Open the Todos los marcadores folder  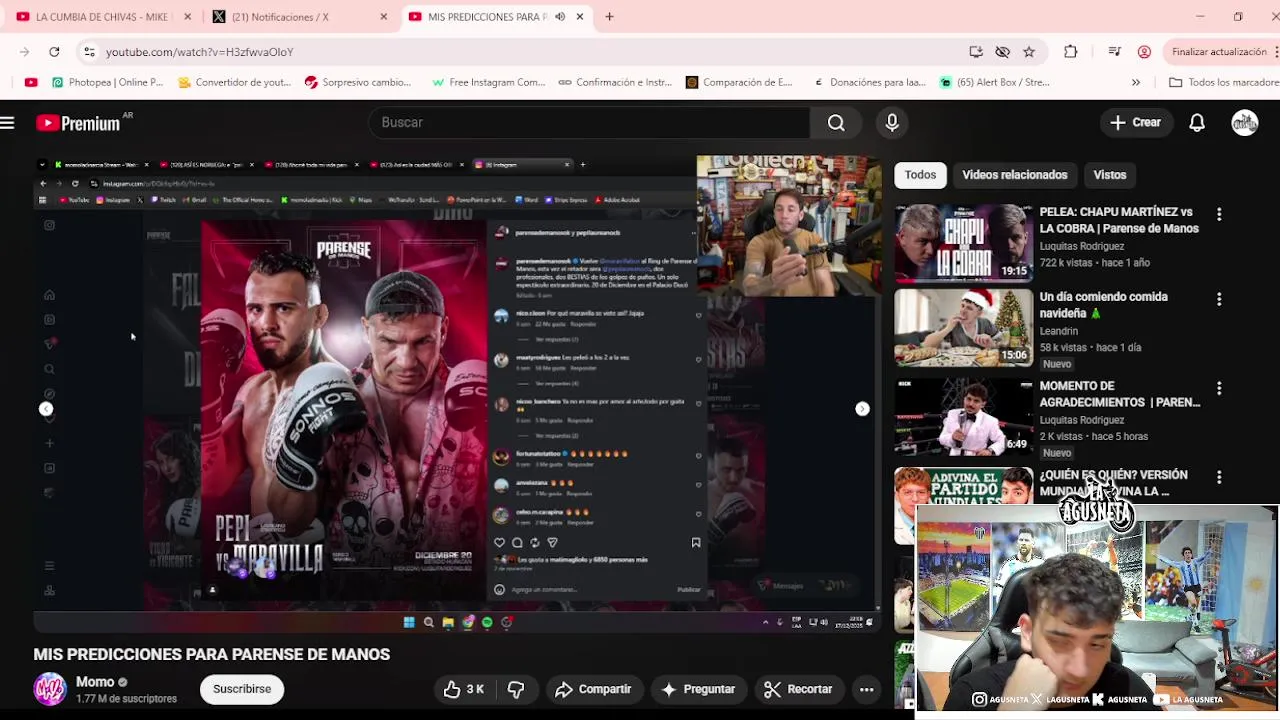point(1225,83)
